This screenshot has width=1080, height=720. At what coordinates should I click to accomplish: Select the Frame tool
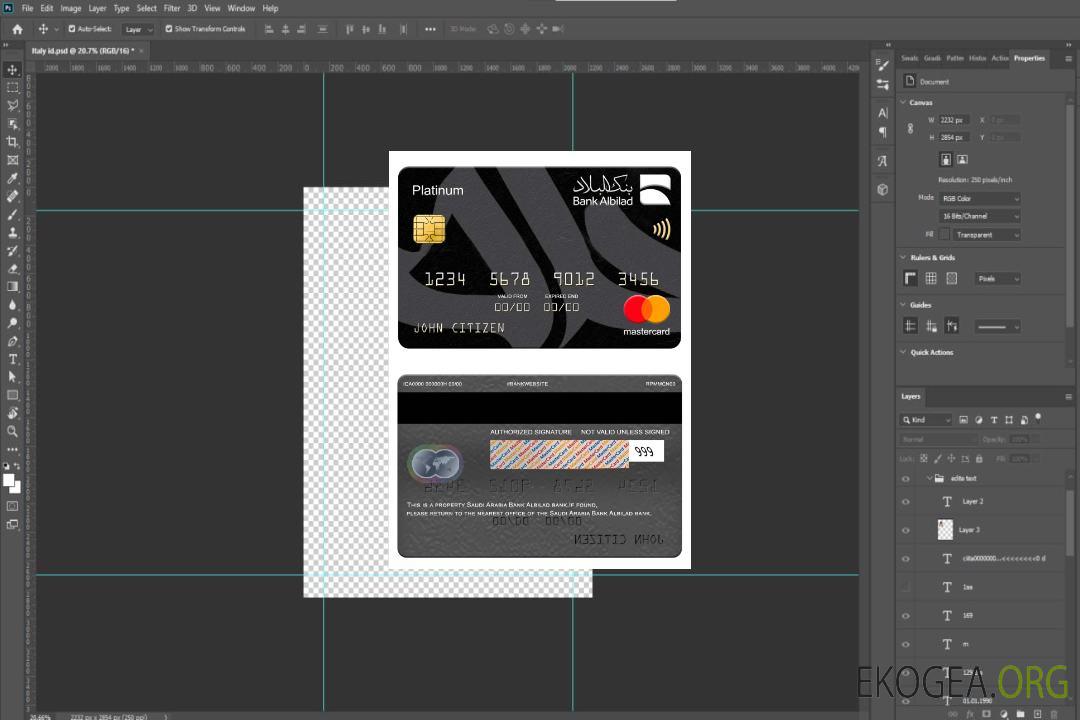click(x=12, y=160)
